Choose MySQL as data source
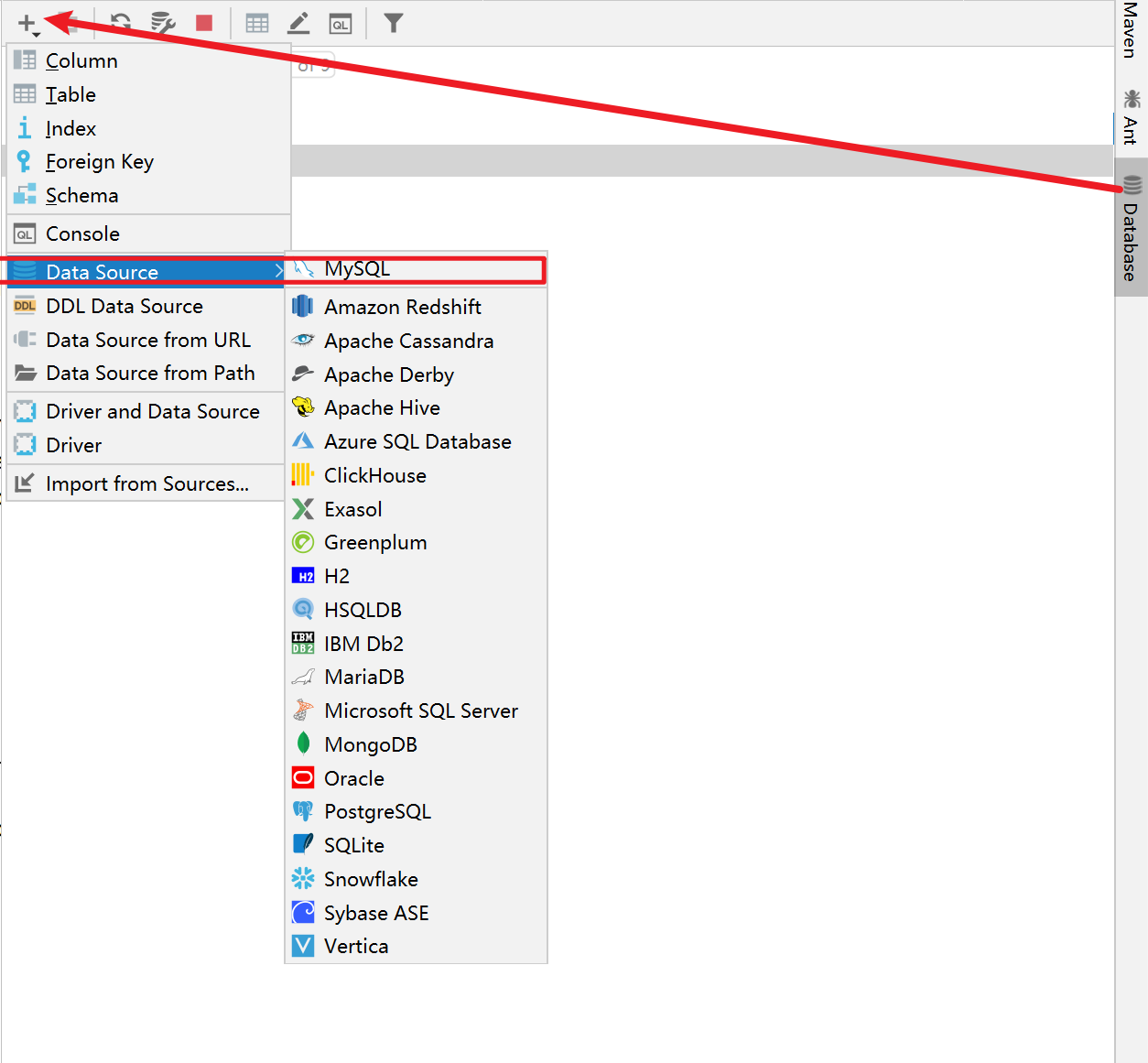 [x=417, y=269]
